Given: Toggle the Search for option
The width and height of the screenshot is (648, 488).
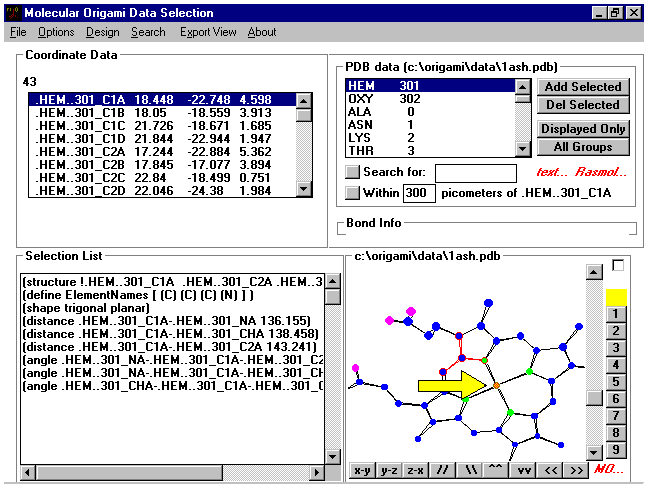Looking at the screenshot, I should point(352,173).
